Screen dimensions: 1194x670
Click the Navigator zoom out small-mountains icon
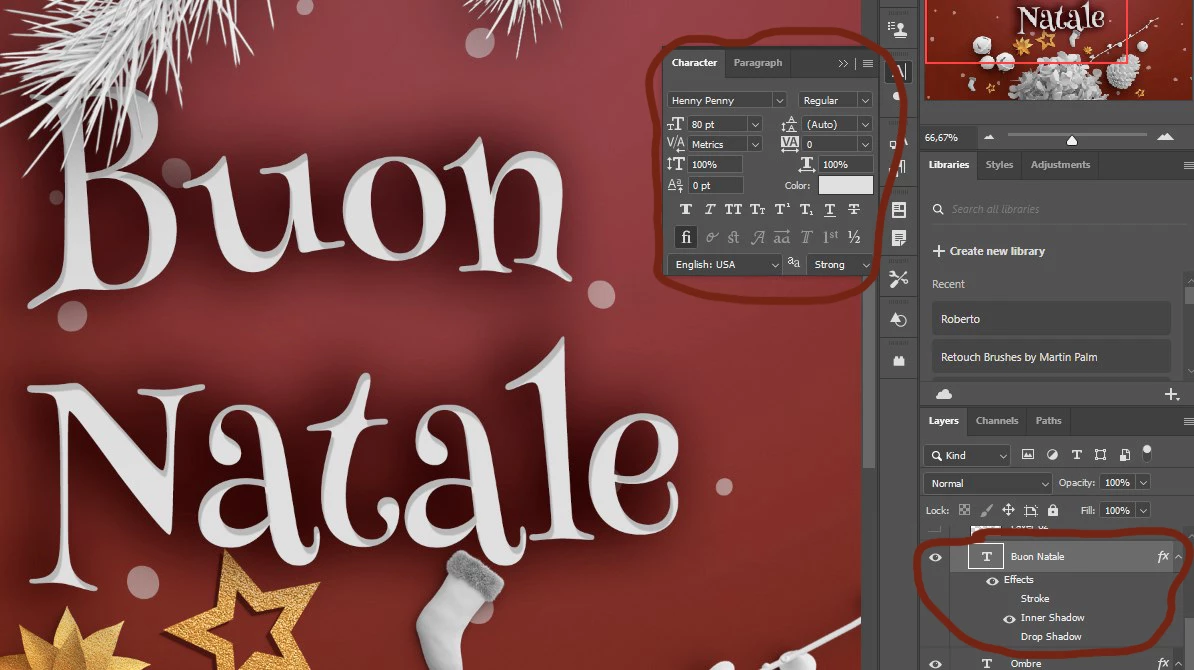pos(988,137)
